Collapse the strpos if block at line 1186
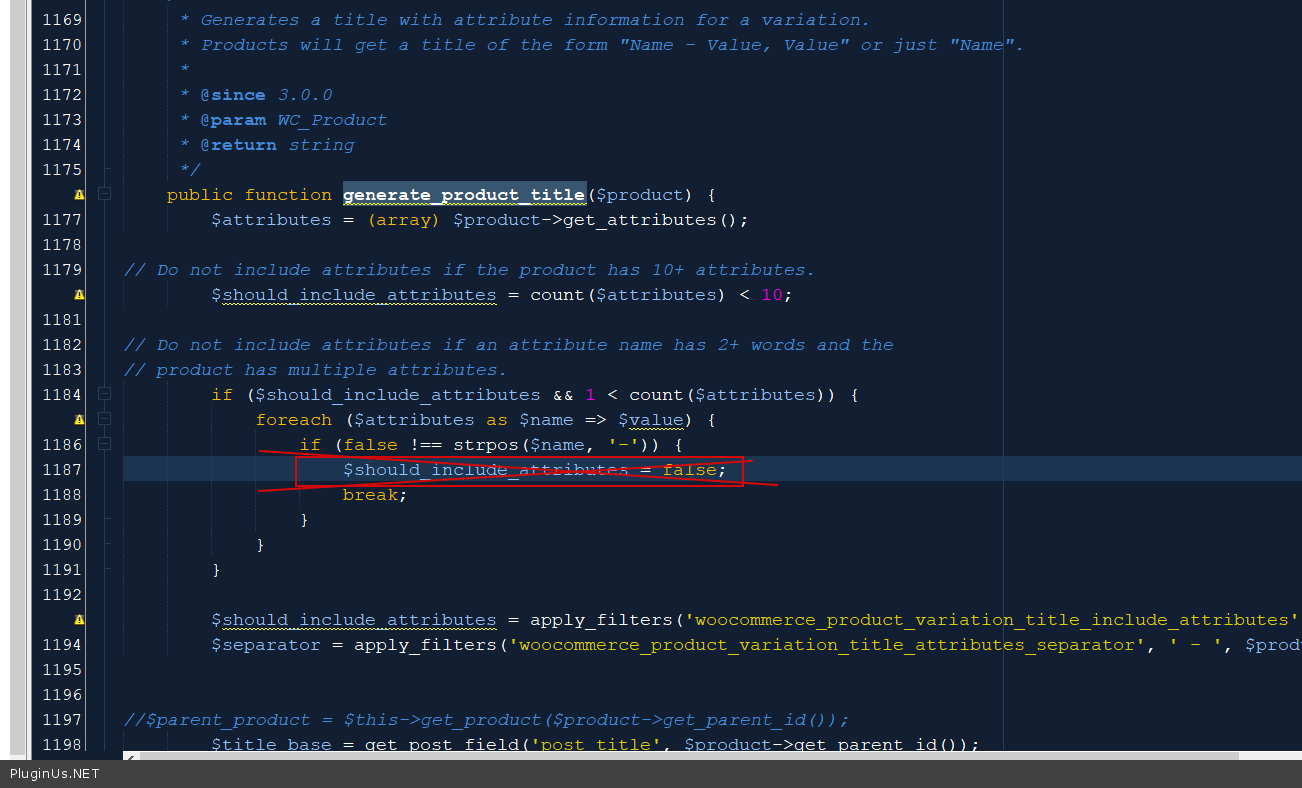 tap(105, 445)
